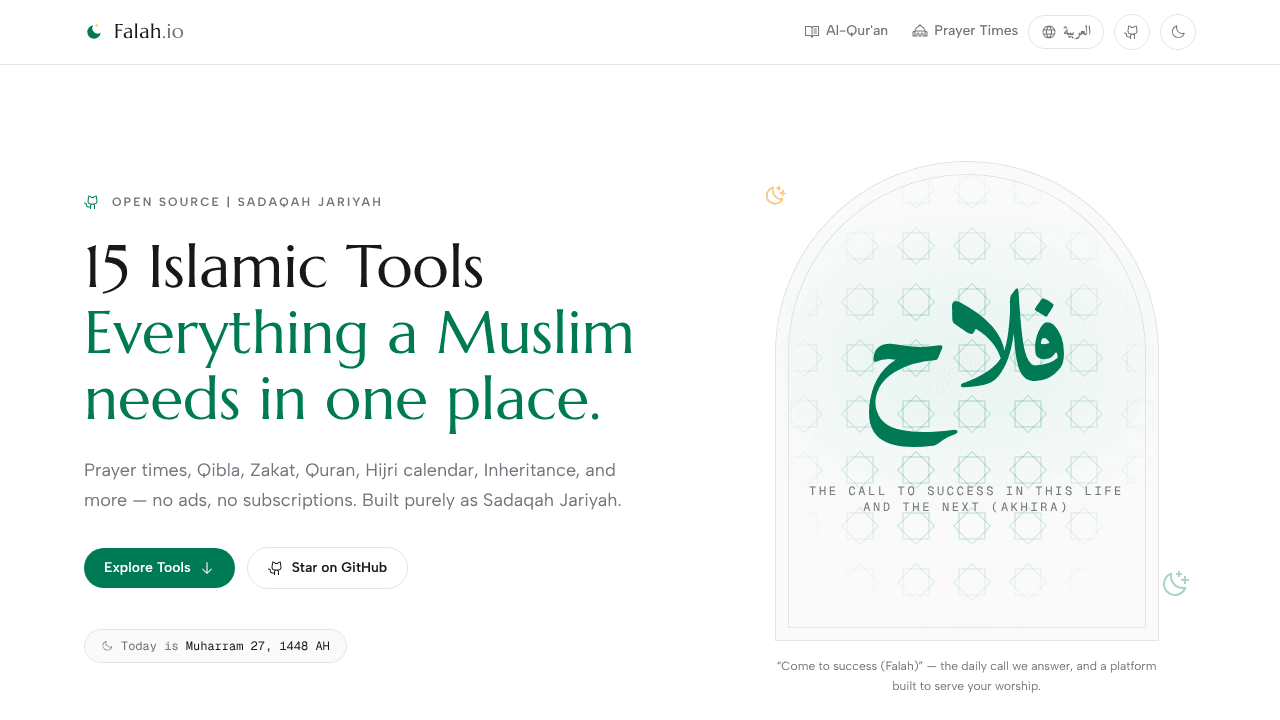Click the mosque icon beside Prayer Times
This screenshot has height=720, width=1280.
tap(920, 31)
